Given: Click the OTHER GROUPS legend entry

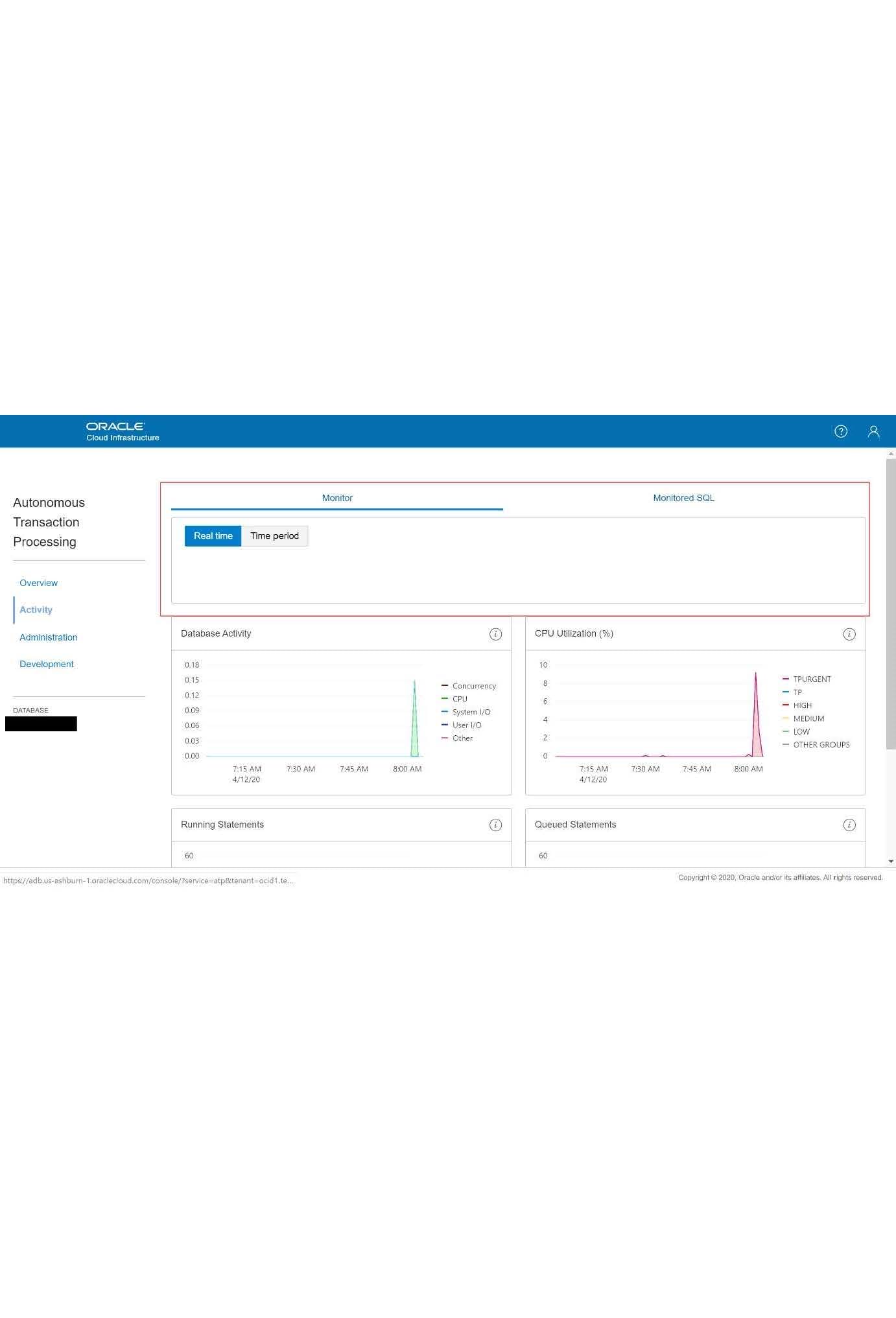Looking at the screenshot, I should (821, 745).
